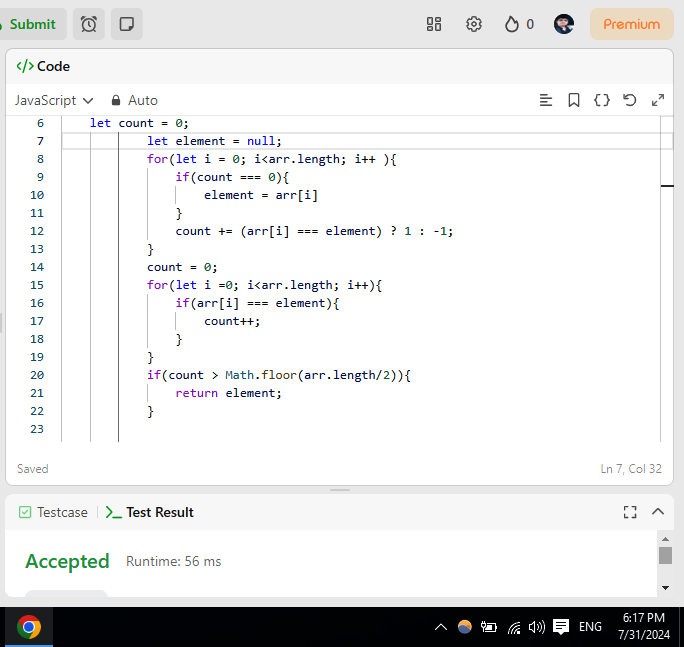Click the Accepted result text
This screenshot has width=684, height=647.
click(x=67, y=561)
